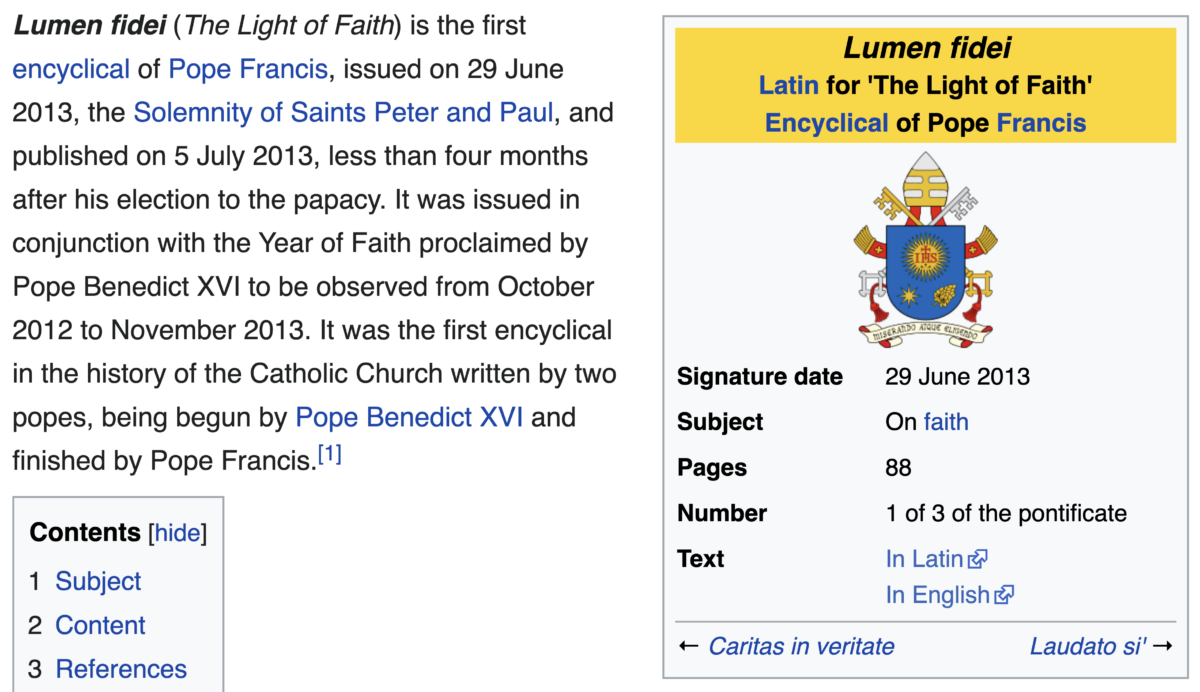Open the papal coat of arms image
Viewport: 1200px width, 692px height.
pos(925,250)
